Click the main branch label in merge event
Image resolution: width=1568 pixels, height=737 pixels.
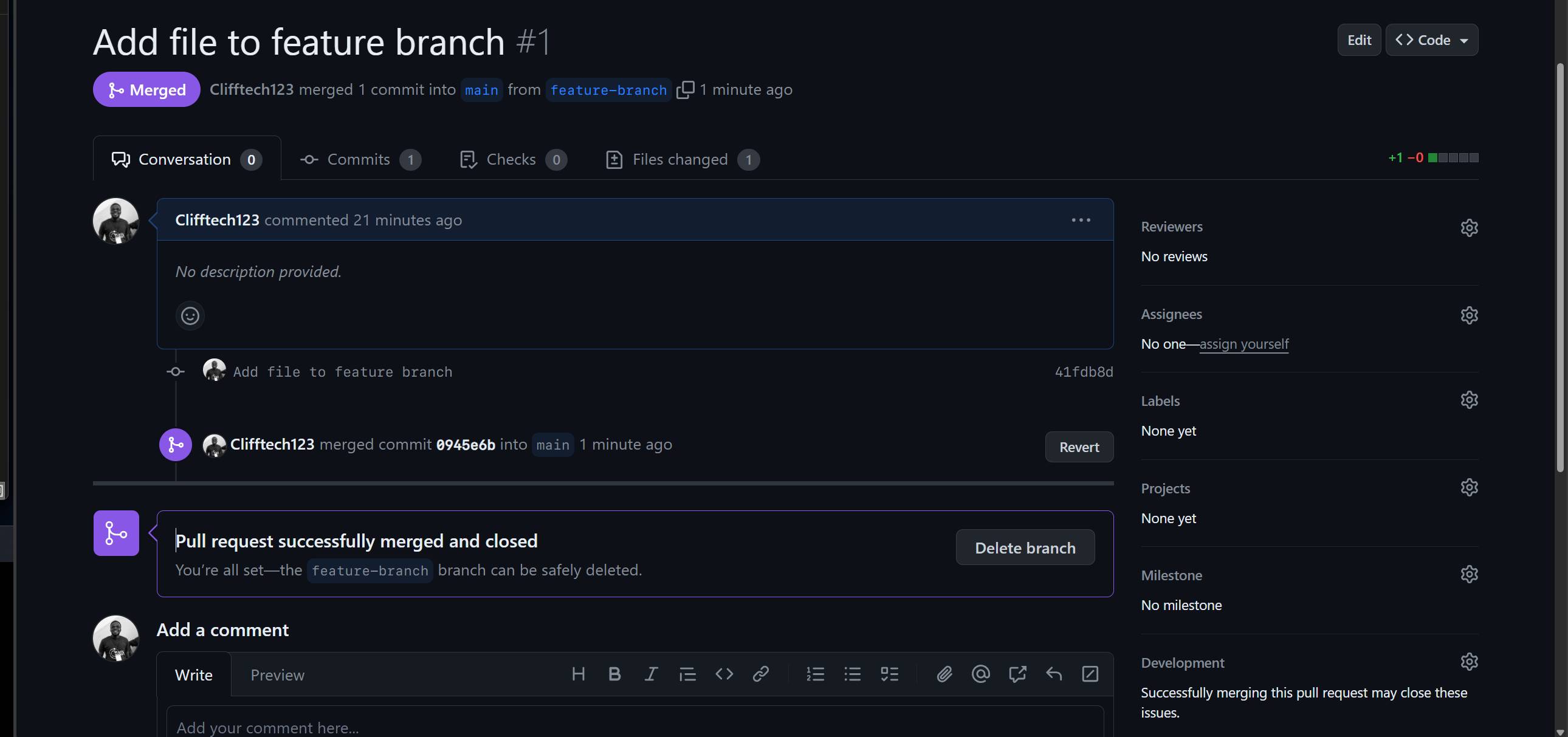(x=552, y=445)
